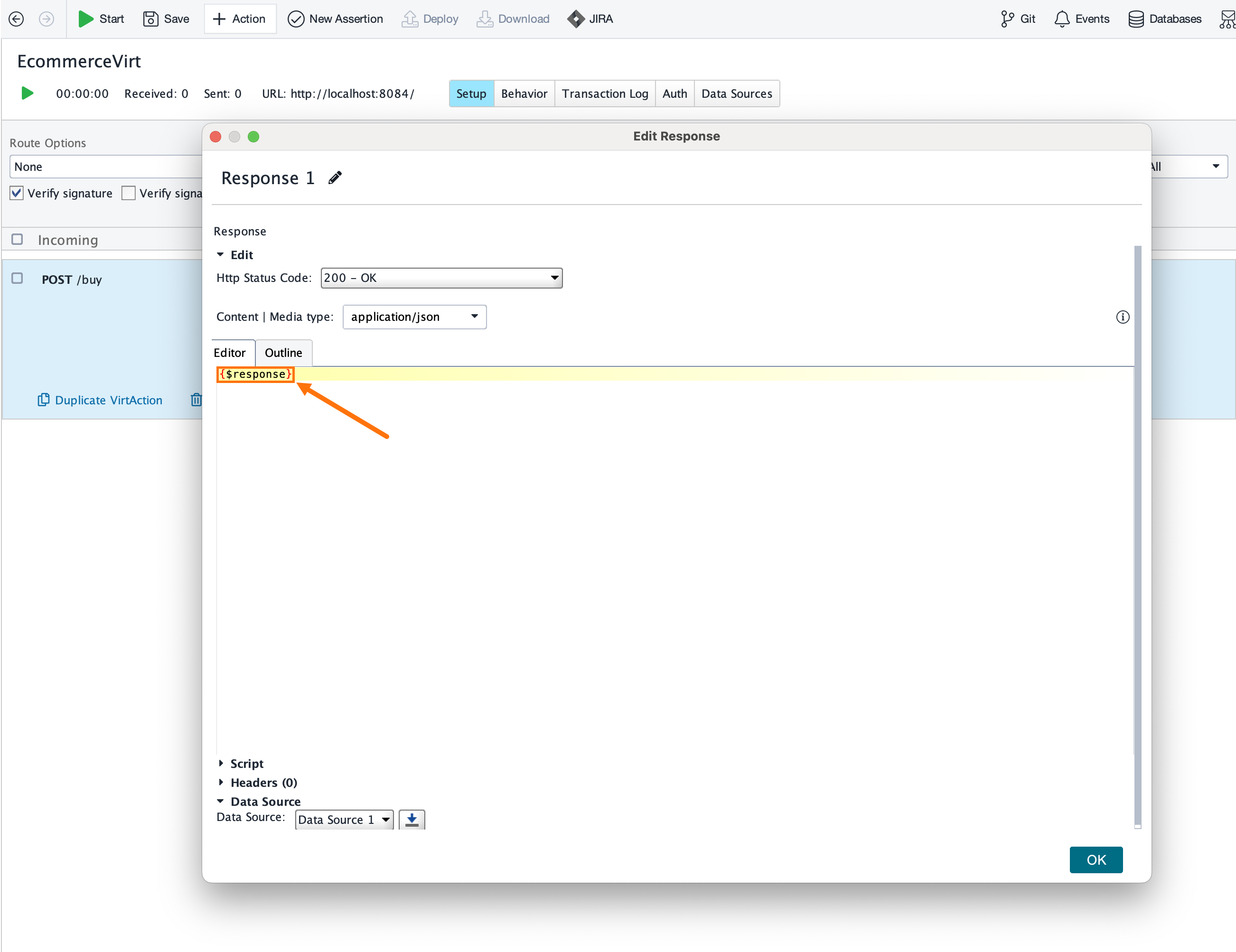
Task: Switch to the Outline tab
Action: [283, 352]
